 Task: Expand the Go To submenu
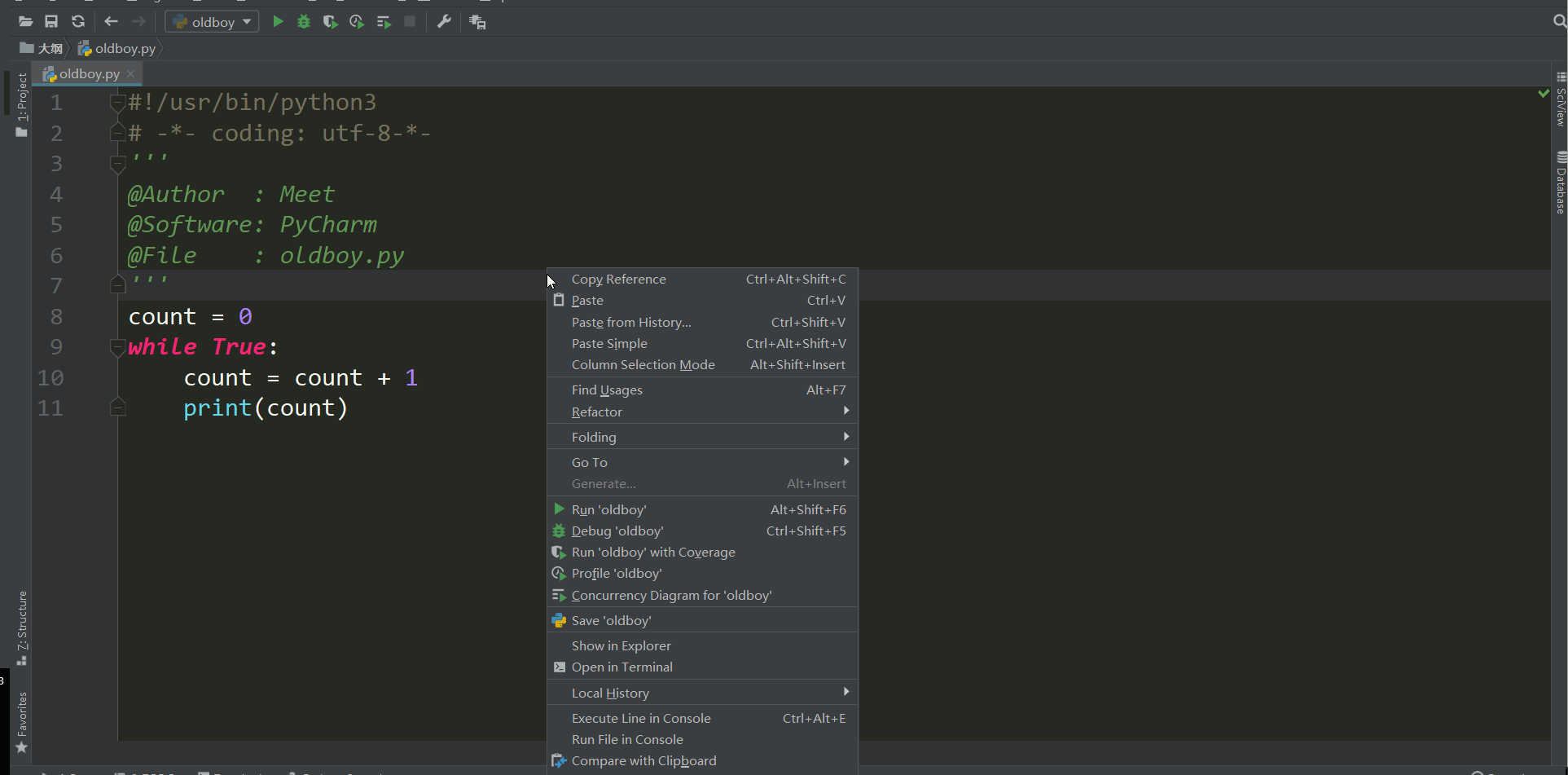[702, 463]
